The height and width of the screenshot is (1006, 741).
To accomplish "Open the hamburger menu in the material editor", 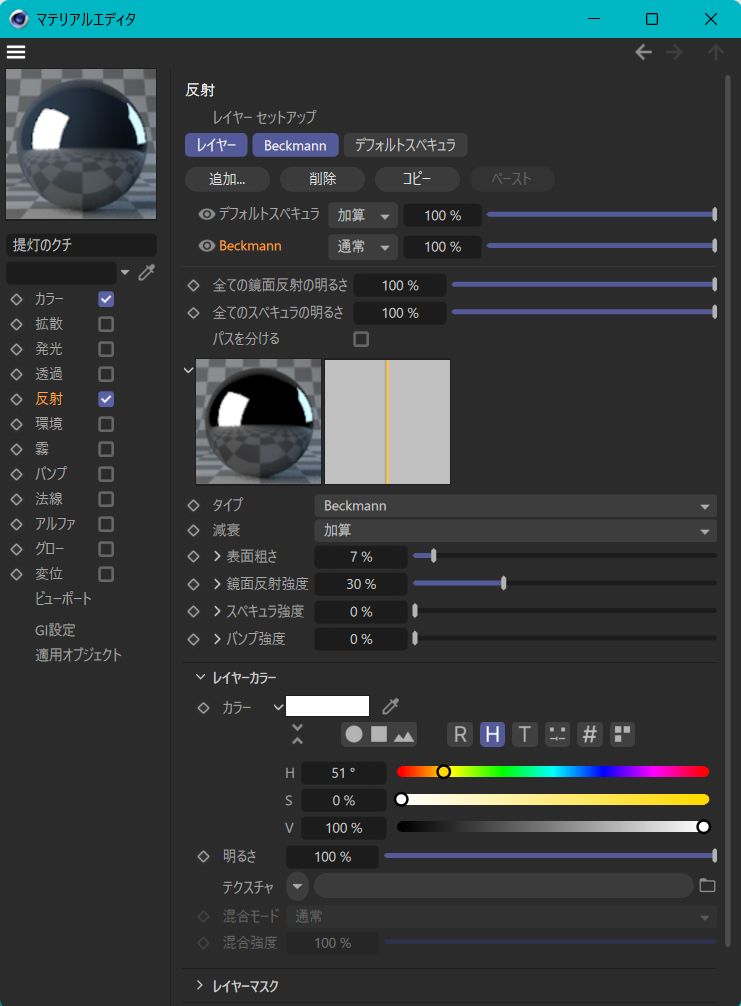I will (x=16, y=52).
